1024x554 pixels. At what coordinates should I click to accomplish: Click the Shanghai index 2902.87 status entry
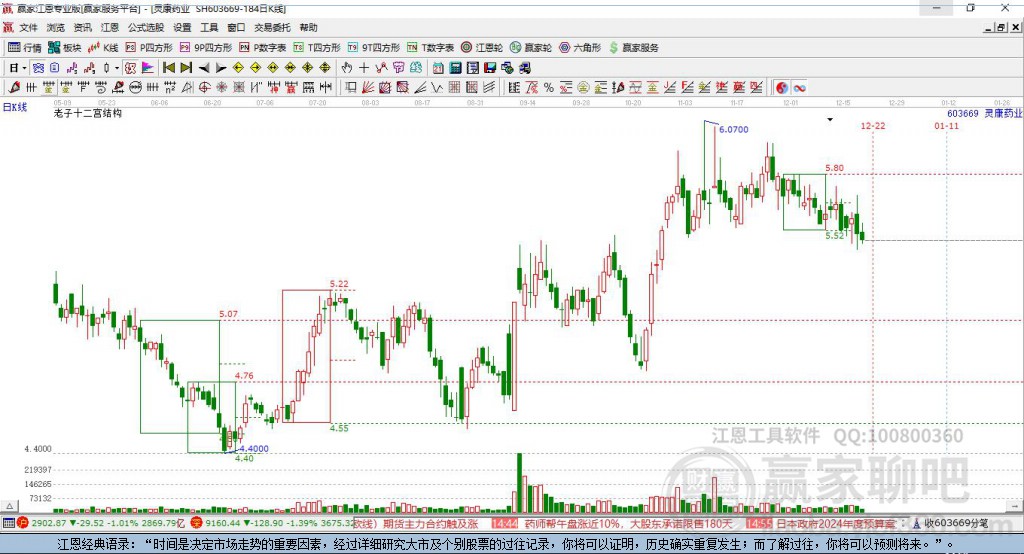click(103, 523)
